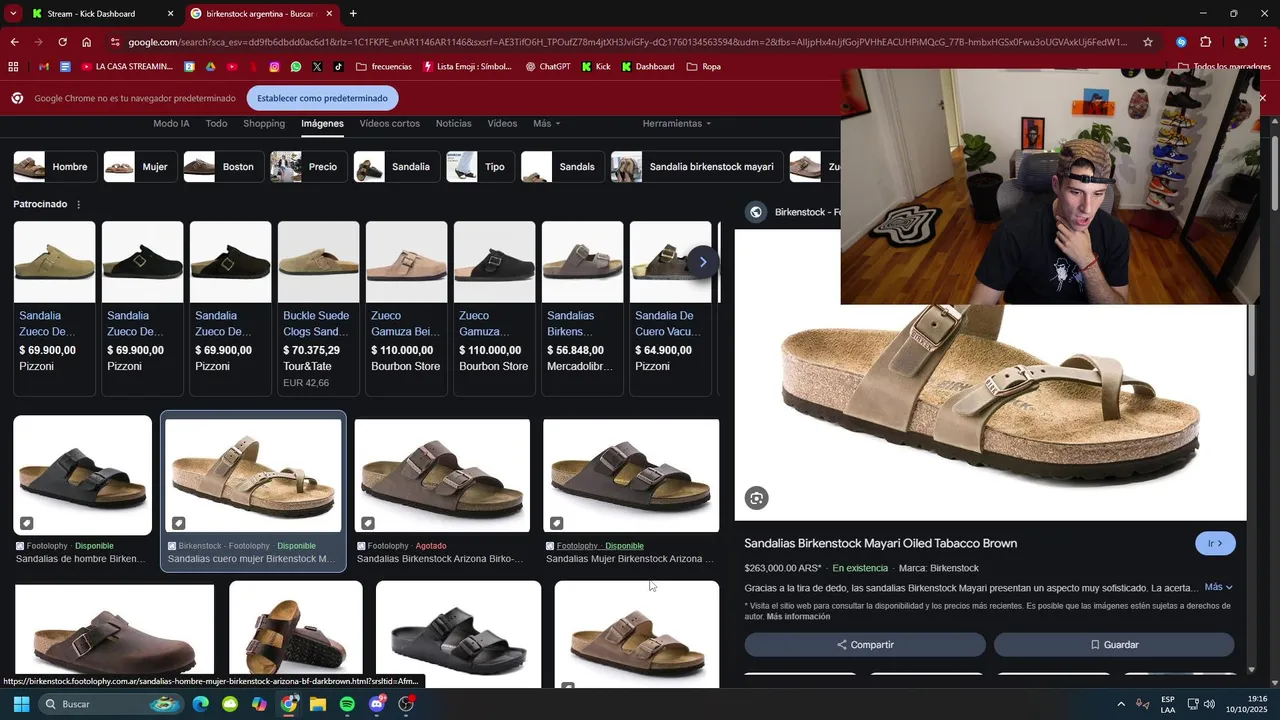Open the Gmail bookmark icon
Viewport: 1280px width, 720px height.
[x=43, y=67]
